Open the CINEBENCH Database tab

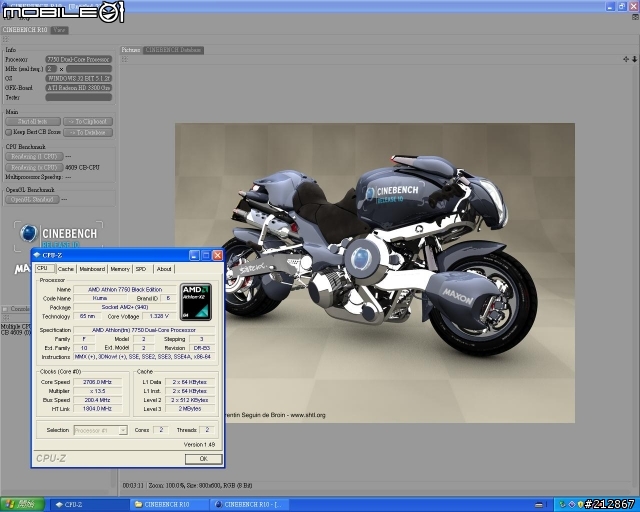173,50
